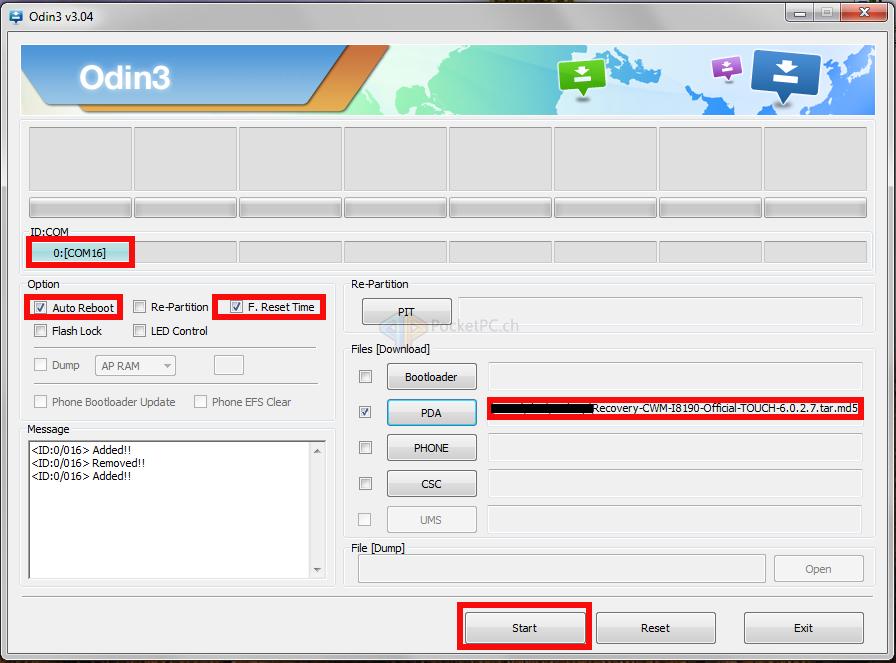Tick the CSC file checkbox
The height and width of the screenshot is (663, 896).
(365, 484)
